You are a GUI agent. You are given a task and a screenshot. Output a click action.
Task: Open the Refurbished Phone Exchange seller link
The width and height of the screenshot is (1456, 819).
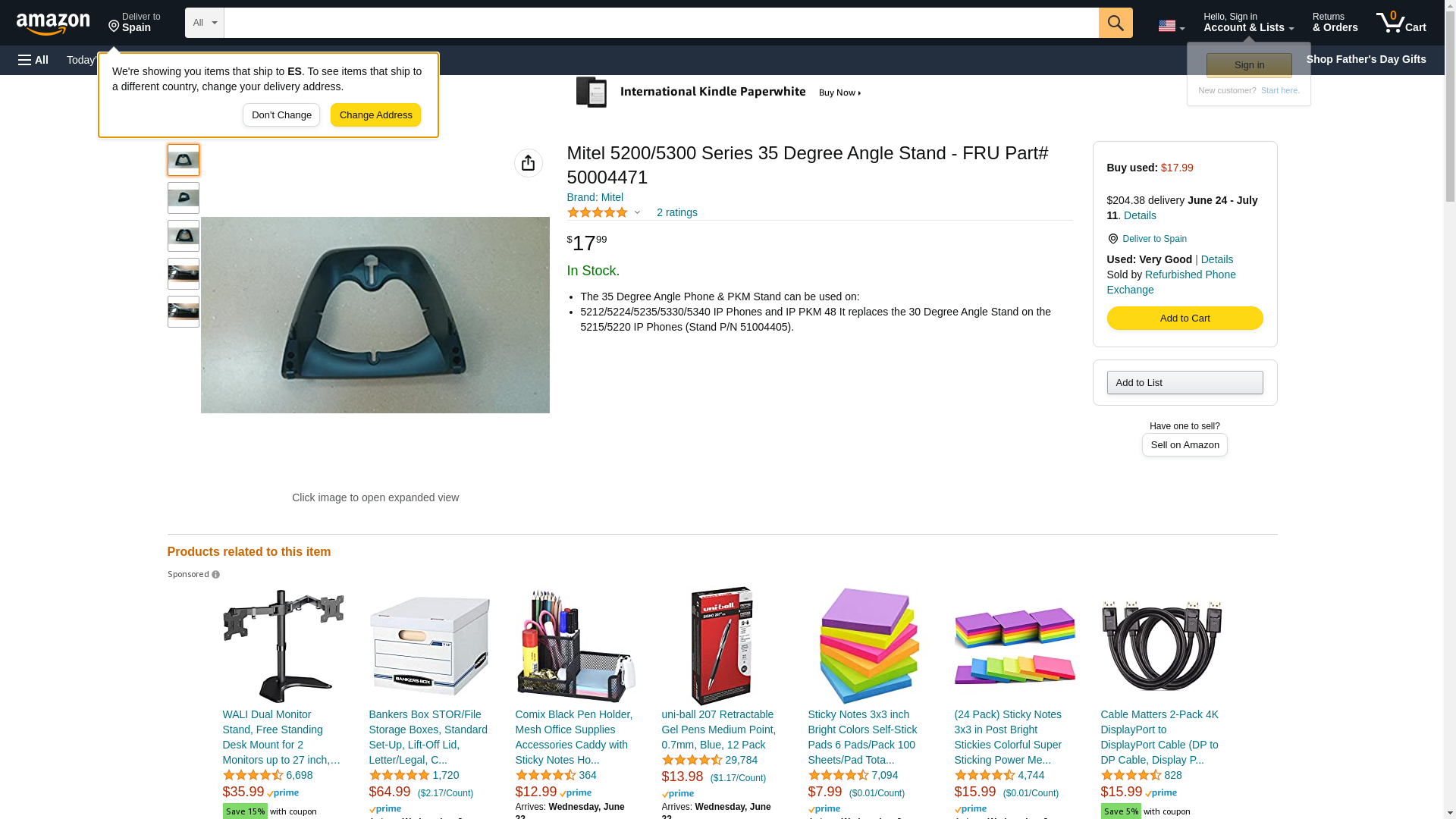pyautogui.click(x=1171, y=282)
